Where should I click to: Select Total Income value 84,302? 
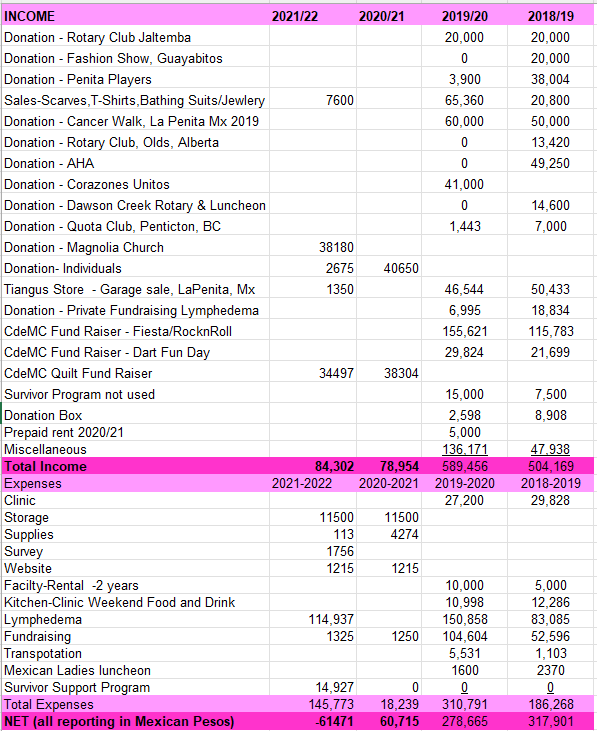(x=313, y=466)
